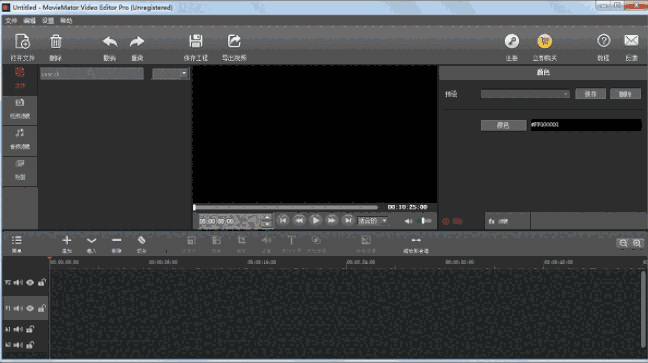
Task: Click the rewind playback button
Action: [x=299, y=221]
